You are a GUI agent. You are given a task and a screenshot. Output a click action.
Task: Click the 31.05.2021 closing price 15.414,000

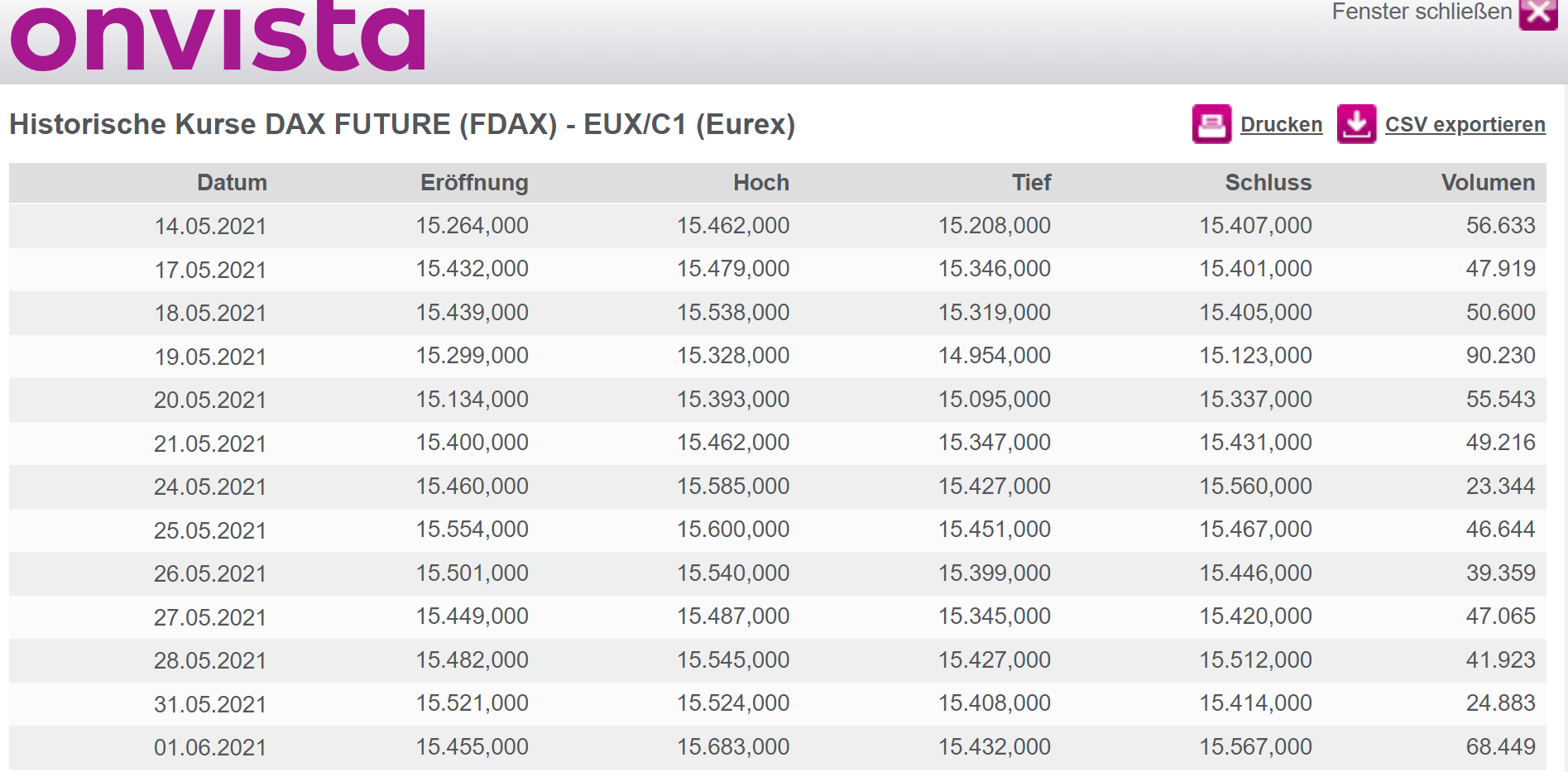(1255, 703)
